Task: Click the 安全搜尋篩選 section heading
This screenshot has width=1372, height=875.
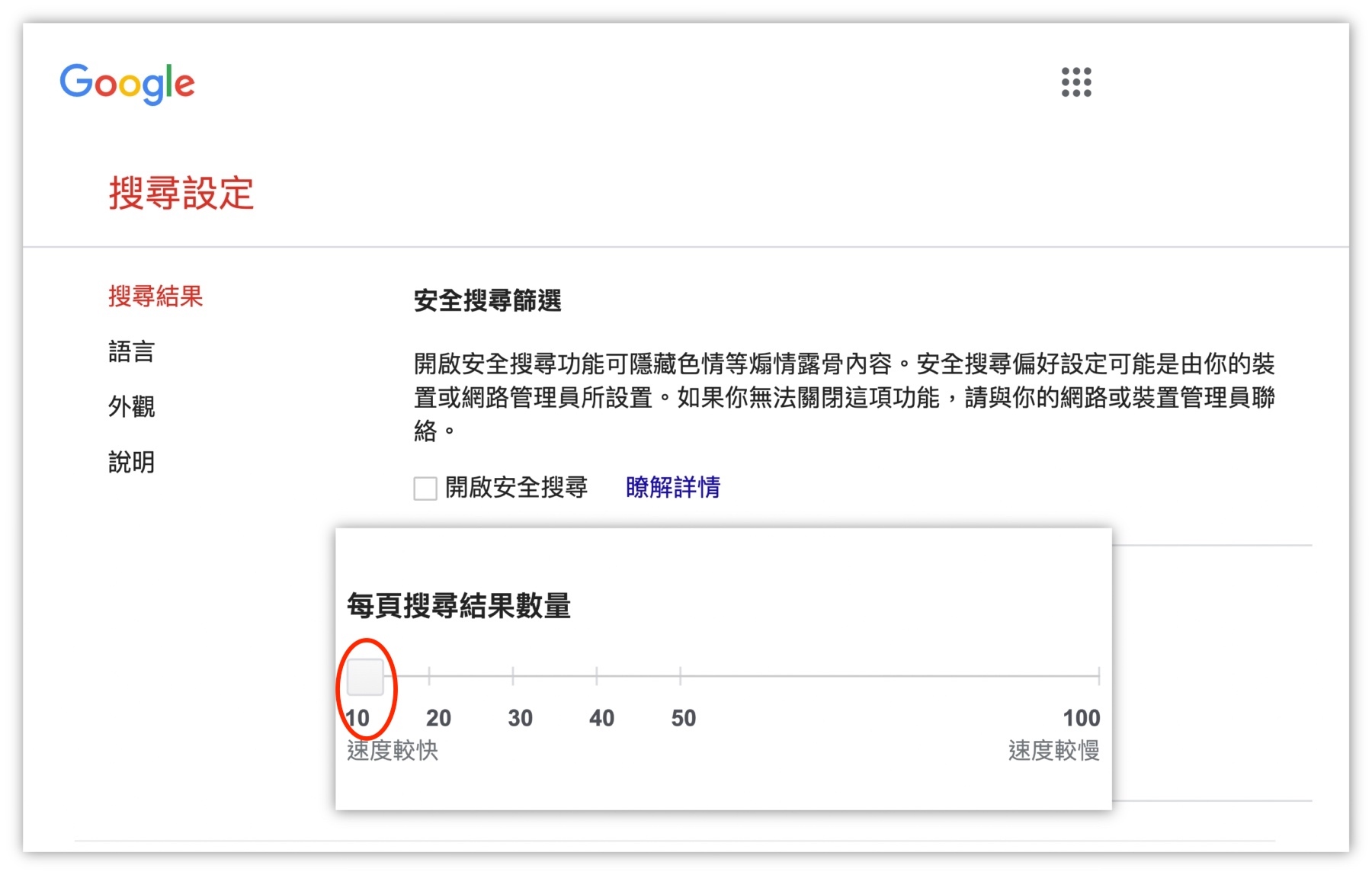Action: click(x=488, y=300)
